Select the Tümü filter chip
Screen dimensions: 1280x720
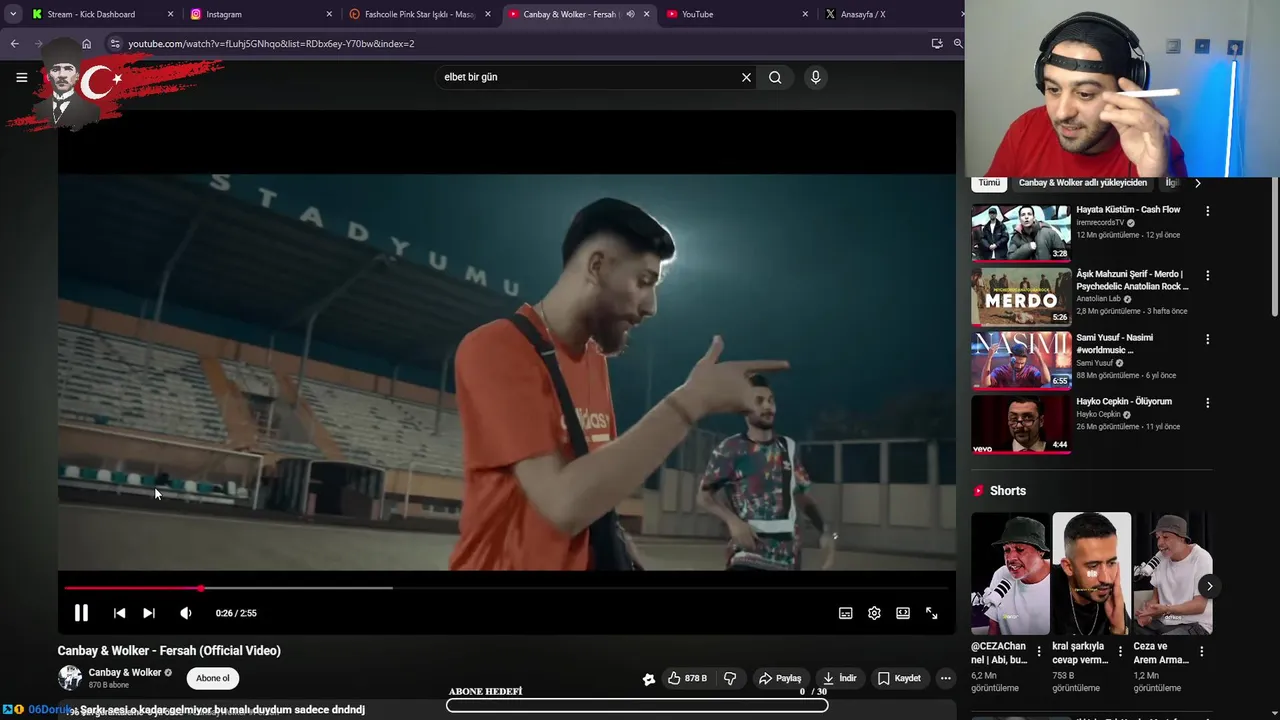tap(989, 183)
